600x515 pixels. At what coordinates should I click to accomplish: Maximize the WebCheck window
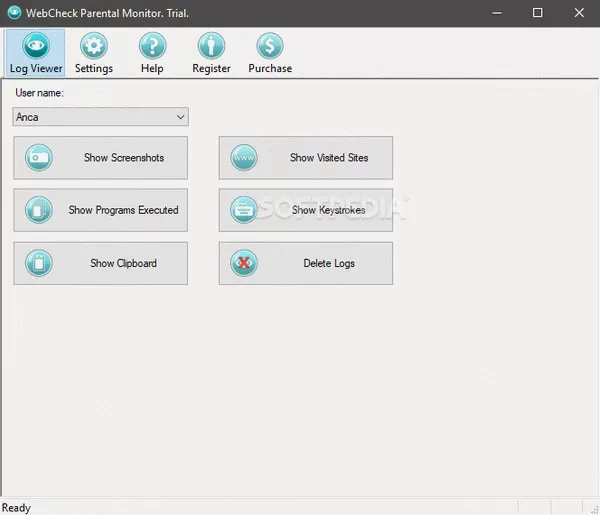tap(538, 13)
